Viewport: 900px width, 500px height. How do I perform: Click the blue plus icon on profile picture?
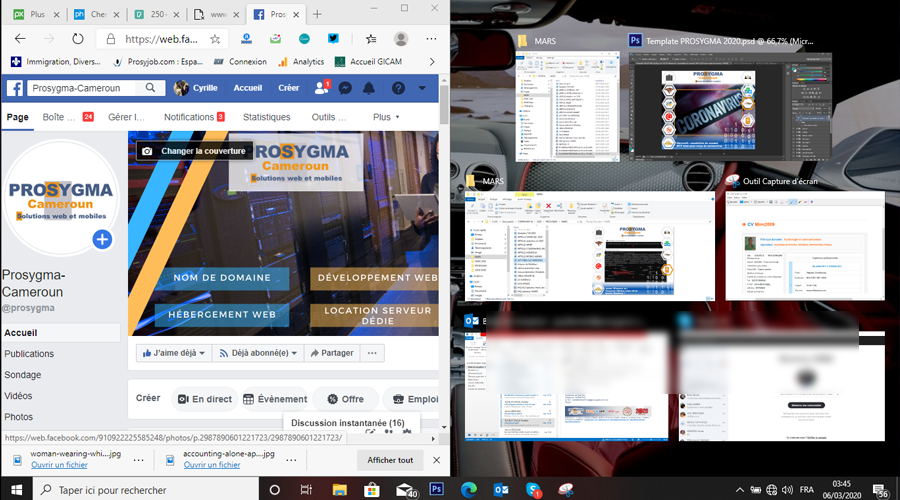point(102,239)
